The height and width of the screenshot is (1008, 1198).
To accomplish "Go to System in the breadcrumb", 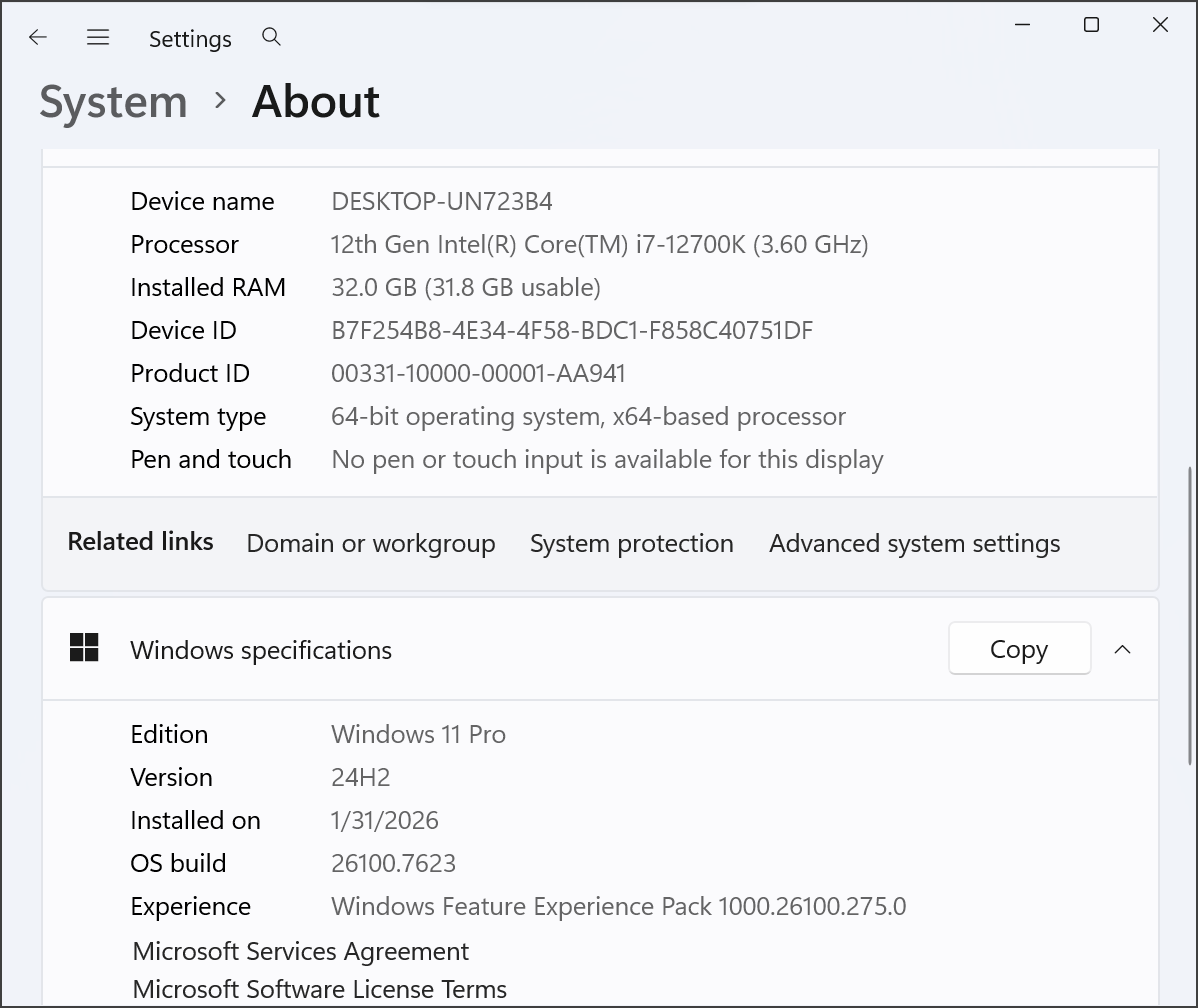I will (113, 102).
